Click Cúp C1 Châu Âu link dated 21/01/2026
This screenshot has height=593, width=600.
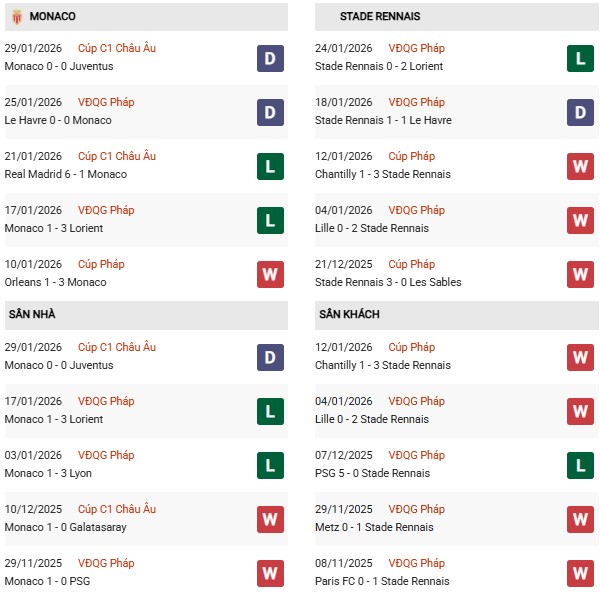pos(118,156)
